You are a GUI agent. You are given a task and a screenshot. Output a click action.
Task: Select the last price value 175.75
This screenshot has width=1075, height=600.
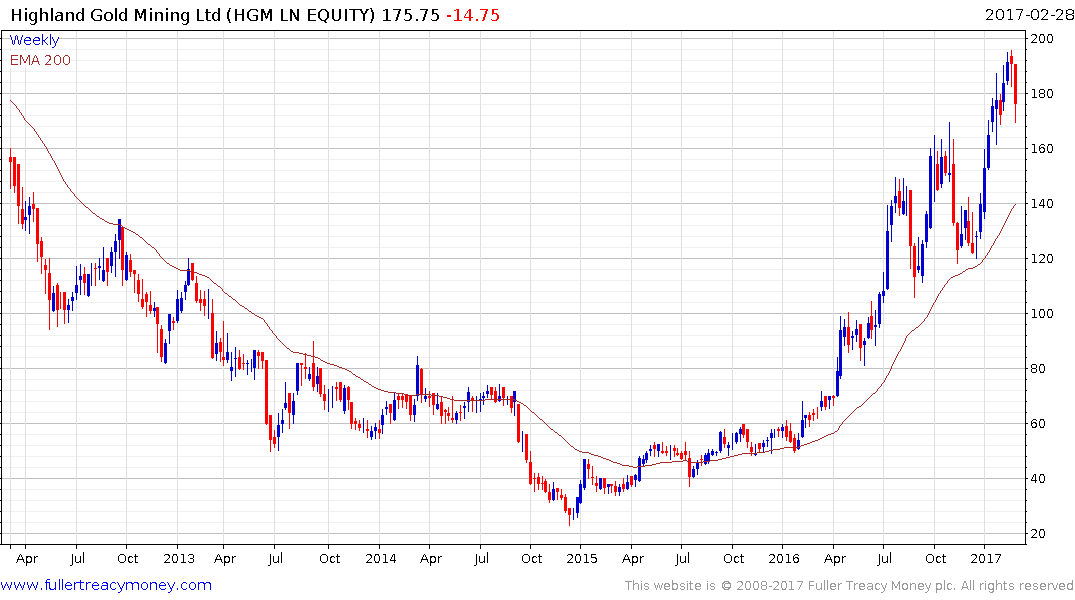coord(411,15)
